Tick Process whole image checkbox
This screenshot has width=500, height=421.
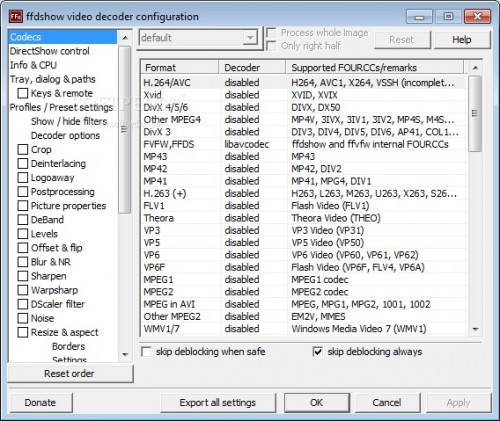click(x=271, y=33)
